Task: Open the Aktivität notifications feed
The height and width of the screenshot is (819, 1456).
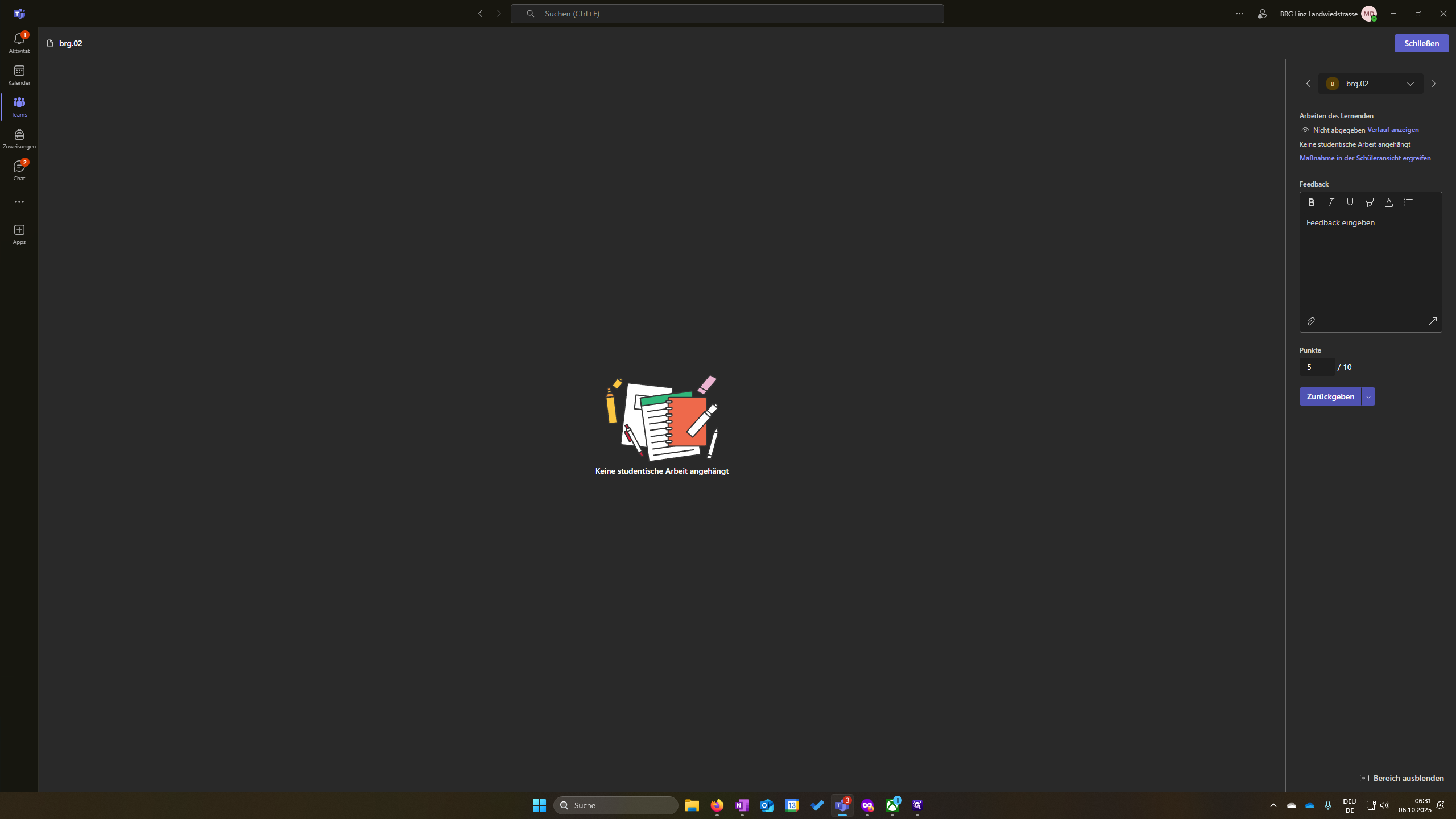Action: [x=19, y=43]
